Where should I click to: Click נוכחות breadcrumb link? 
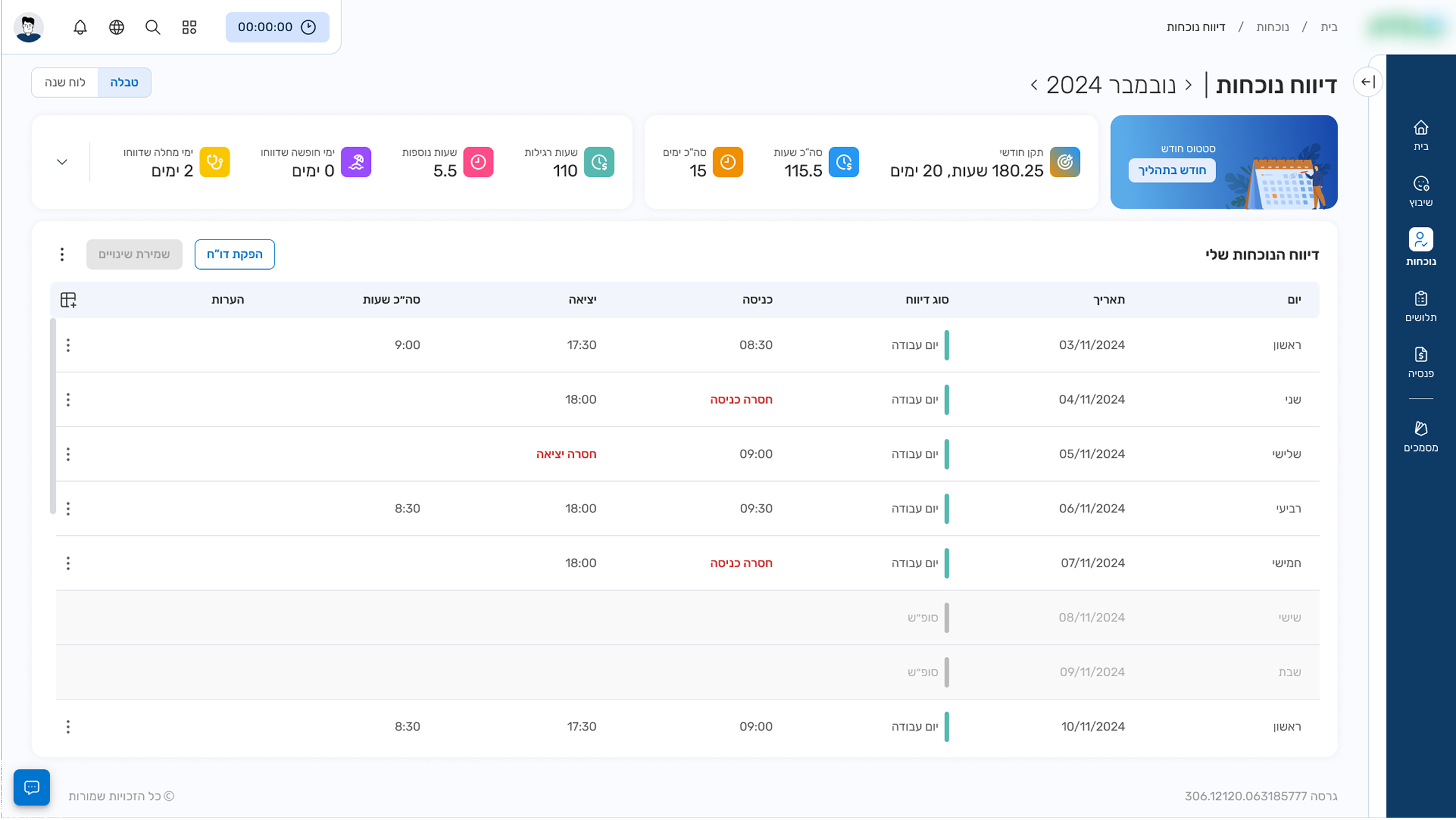[x=1272, y=27]
